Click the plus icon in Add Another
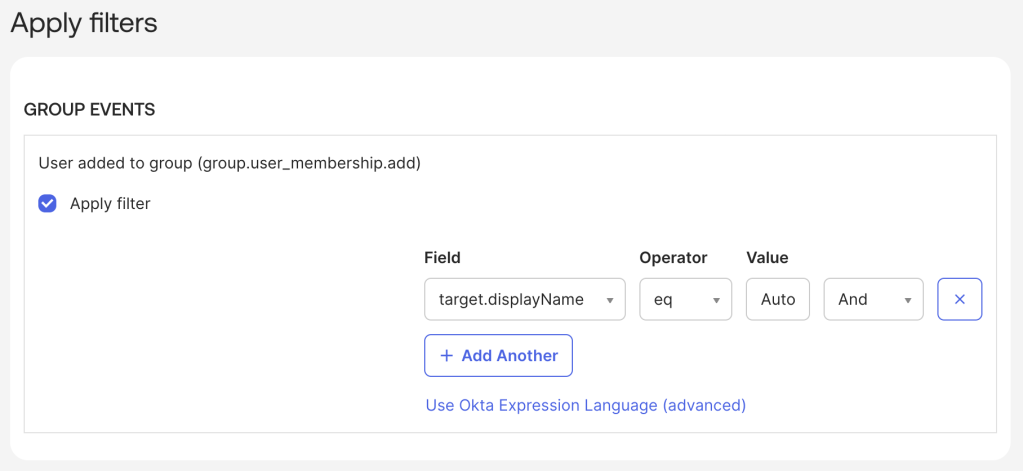1023x471 pixels. [x=446, y=356]
